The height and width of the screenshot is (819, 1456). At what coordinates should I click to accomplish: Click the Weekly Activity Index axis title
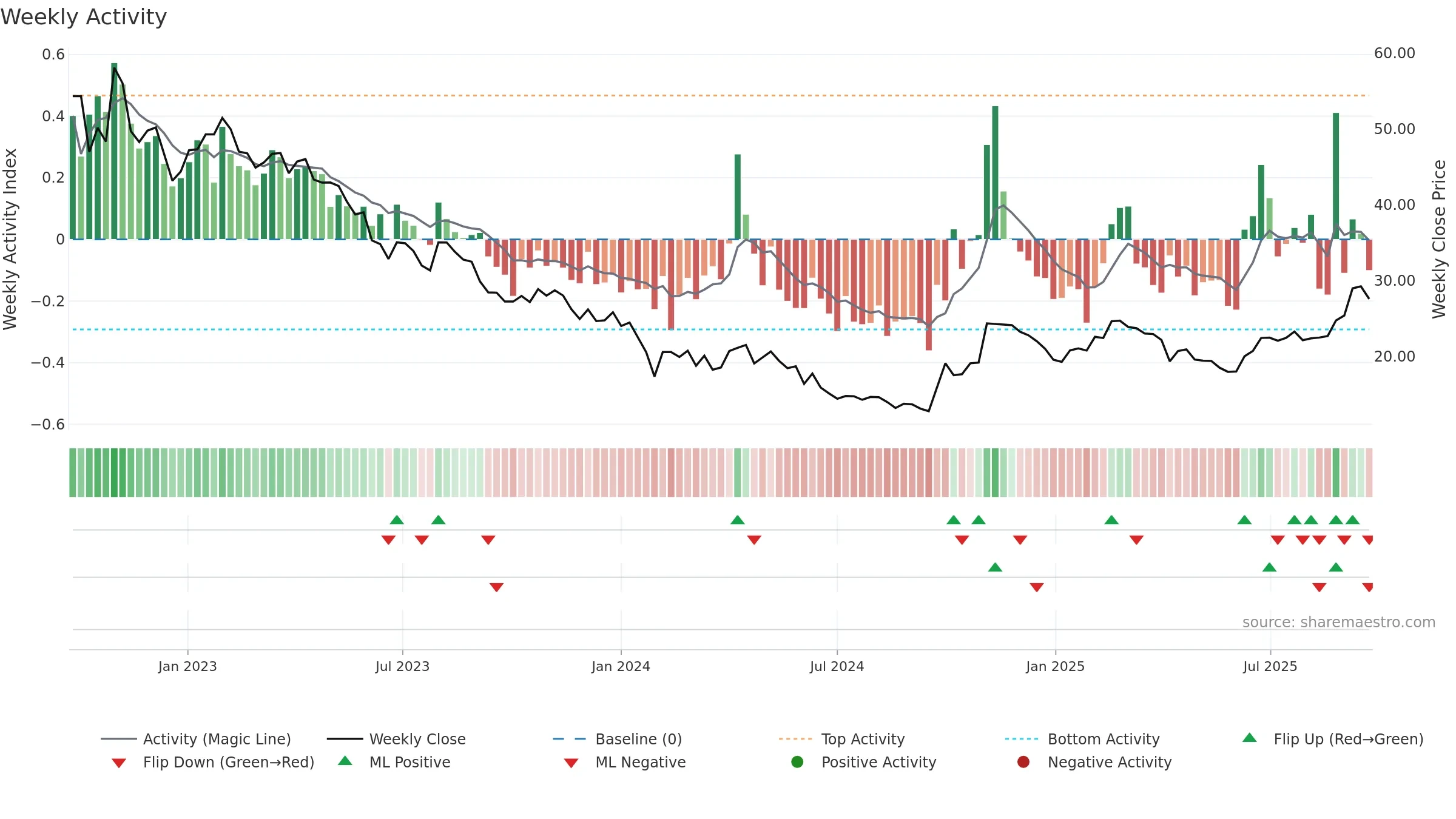click(x=10, y=239)
